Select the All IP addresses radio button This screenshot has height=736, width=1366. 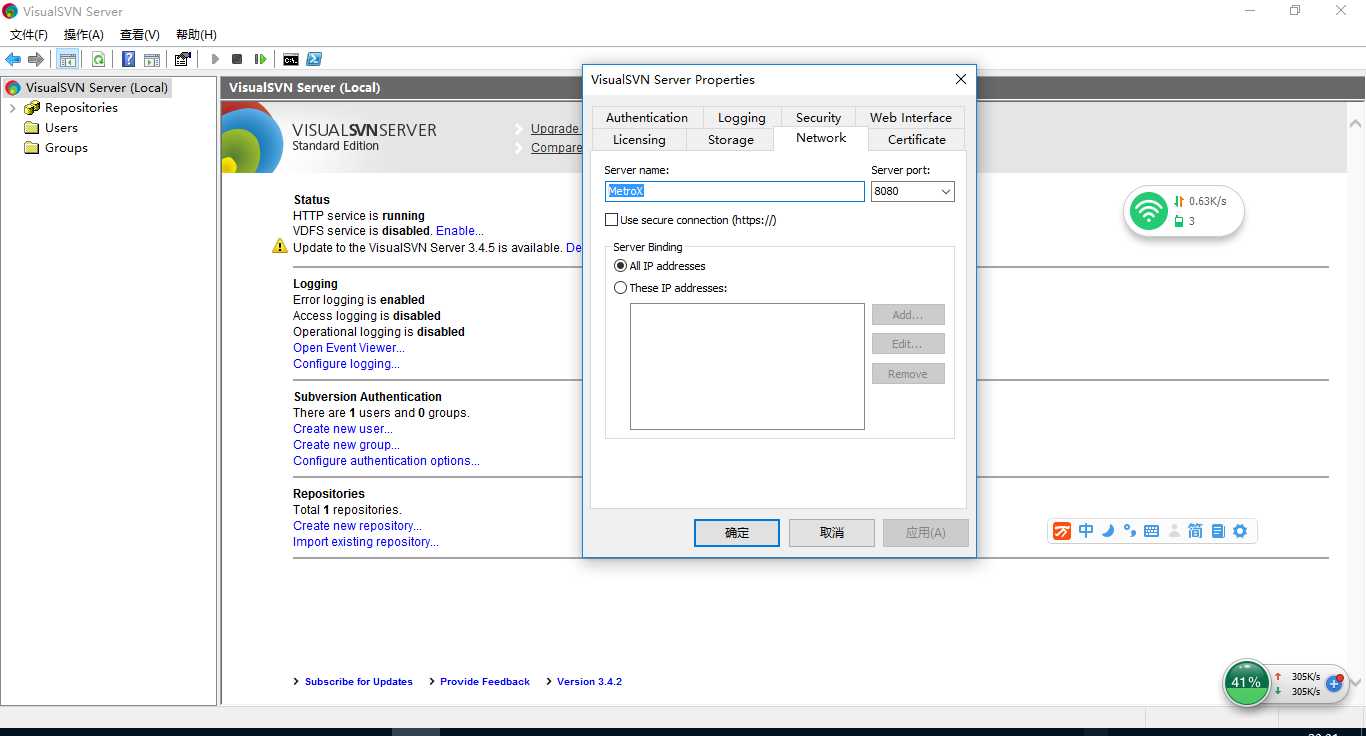(x=620, y=266)
